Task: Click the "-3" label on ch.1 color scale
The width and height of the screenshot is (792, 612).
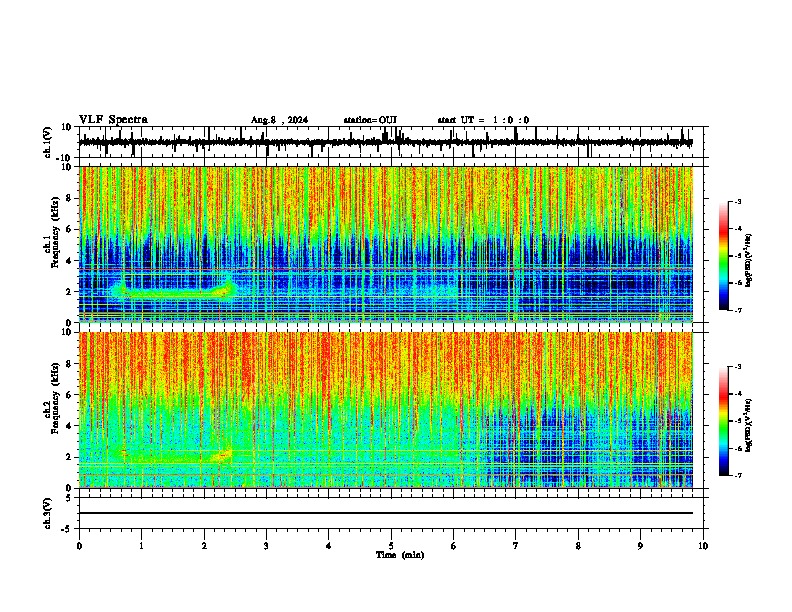Action: coord(737,201)
